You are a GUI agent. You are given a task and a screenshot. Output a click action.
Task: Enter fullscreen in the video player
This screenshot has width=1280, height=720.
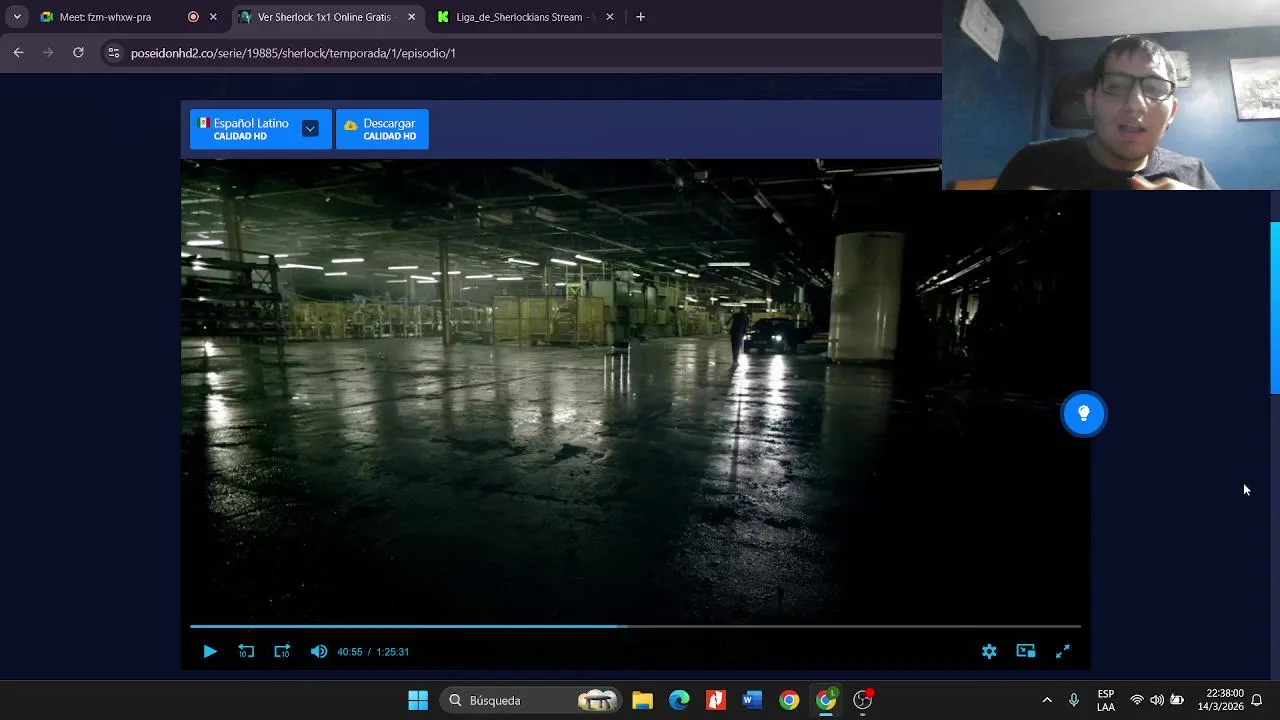coord(1063,651)
